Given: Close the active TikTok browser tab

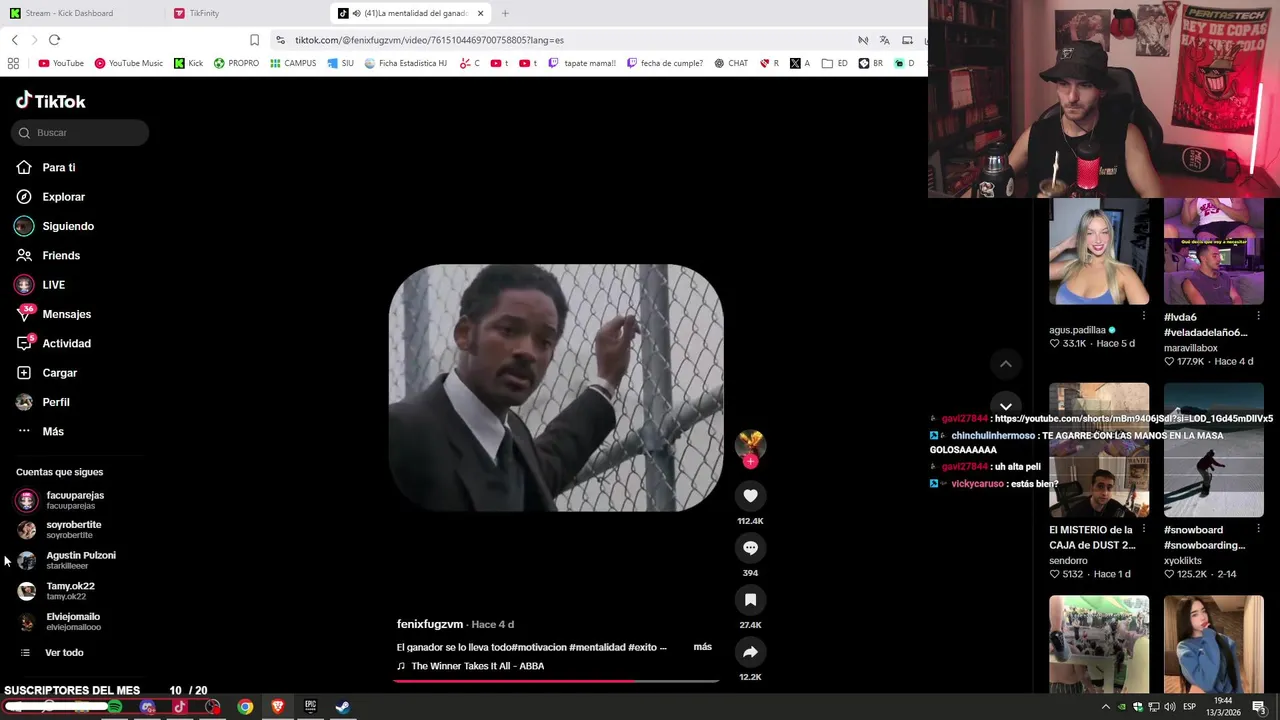Looking at the screenshot, I should tap(480, 13).
